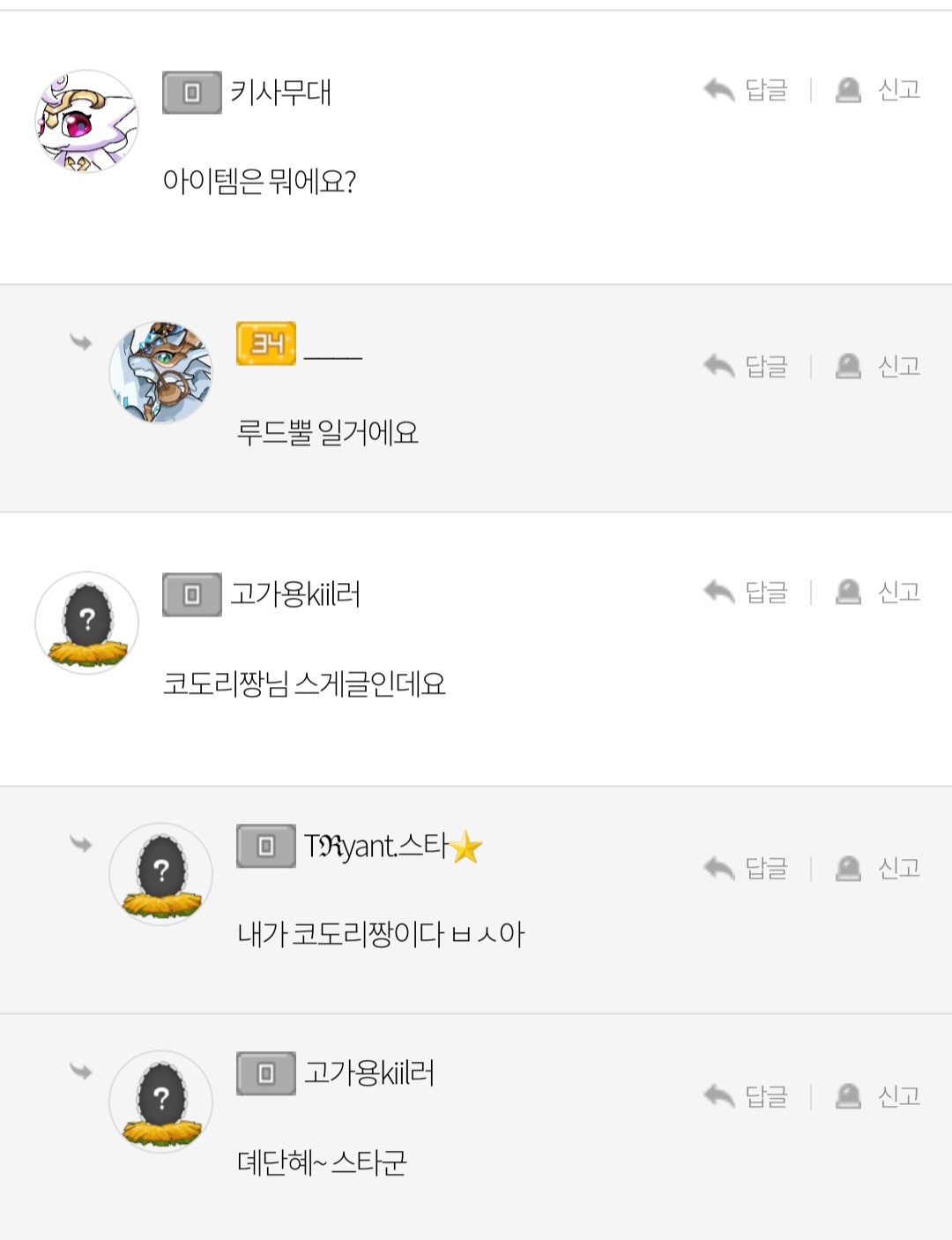Open egg avatar beside 코도리짱님 스게글인데요

tap(86, 623)
